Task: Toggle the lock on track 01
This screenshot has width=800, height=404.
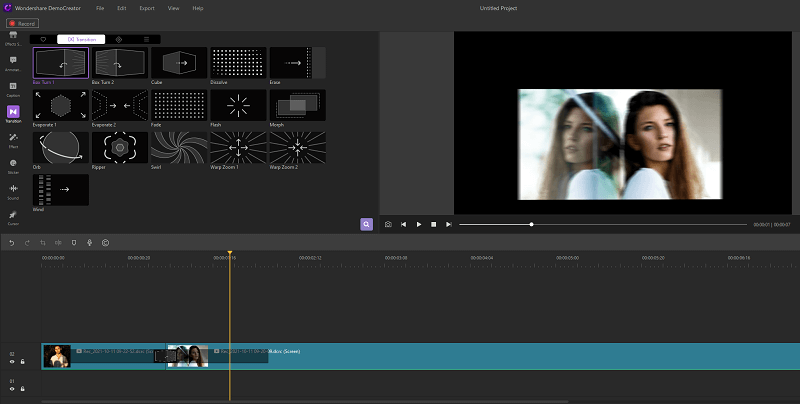Action: click(x=22, y=389)
